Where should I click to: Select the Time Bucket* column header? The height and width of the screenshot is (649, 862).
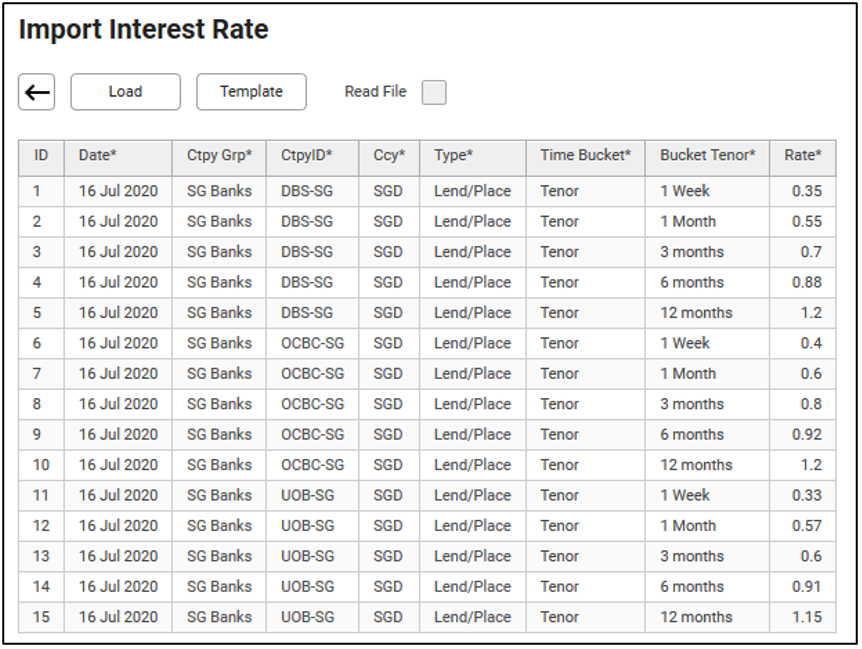[x=585, y=156]
